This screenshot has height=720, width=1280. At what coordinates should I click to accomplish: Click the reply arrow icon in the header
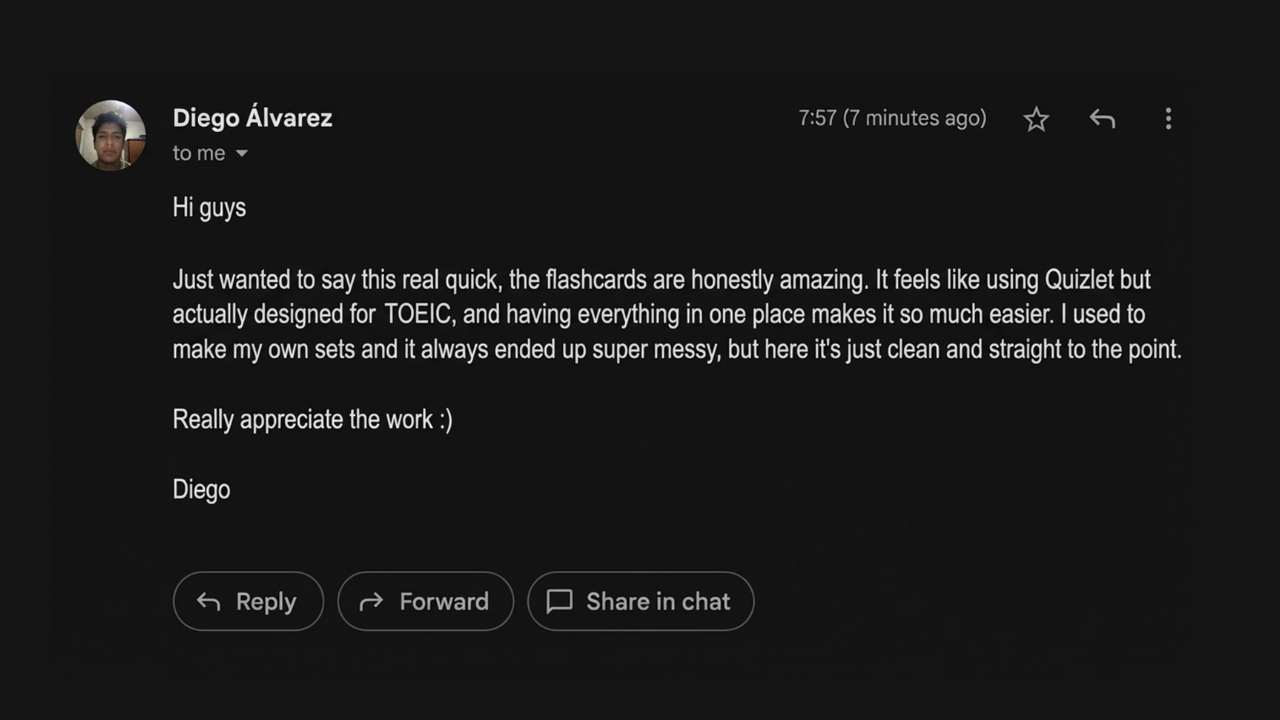(x=1102, y=119)
